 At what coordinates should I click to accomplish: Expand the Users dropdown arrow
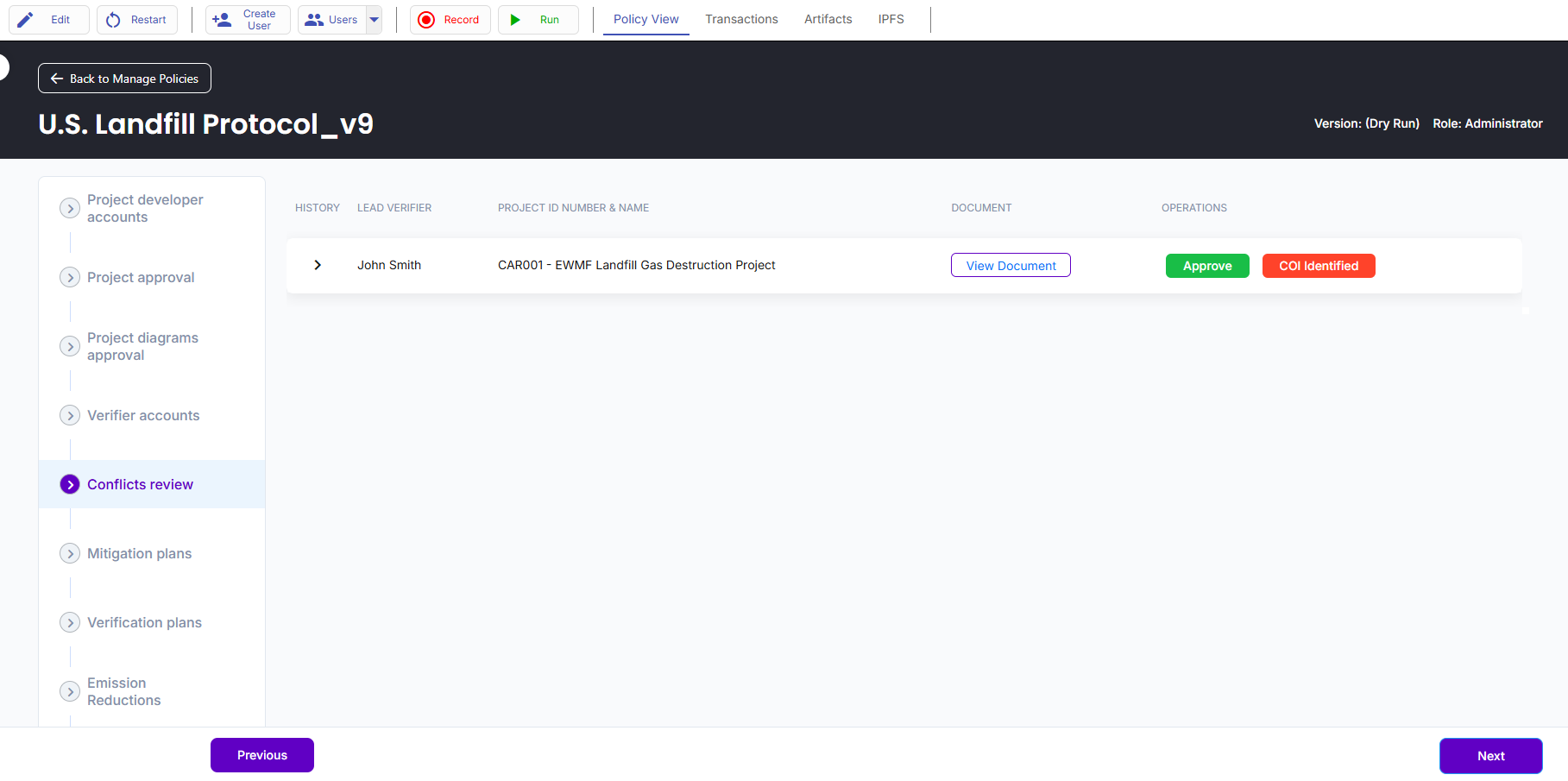click(374, 20)
